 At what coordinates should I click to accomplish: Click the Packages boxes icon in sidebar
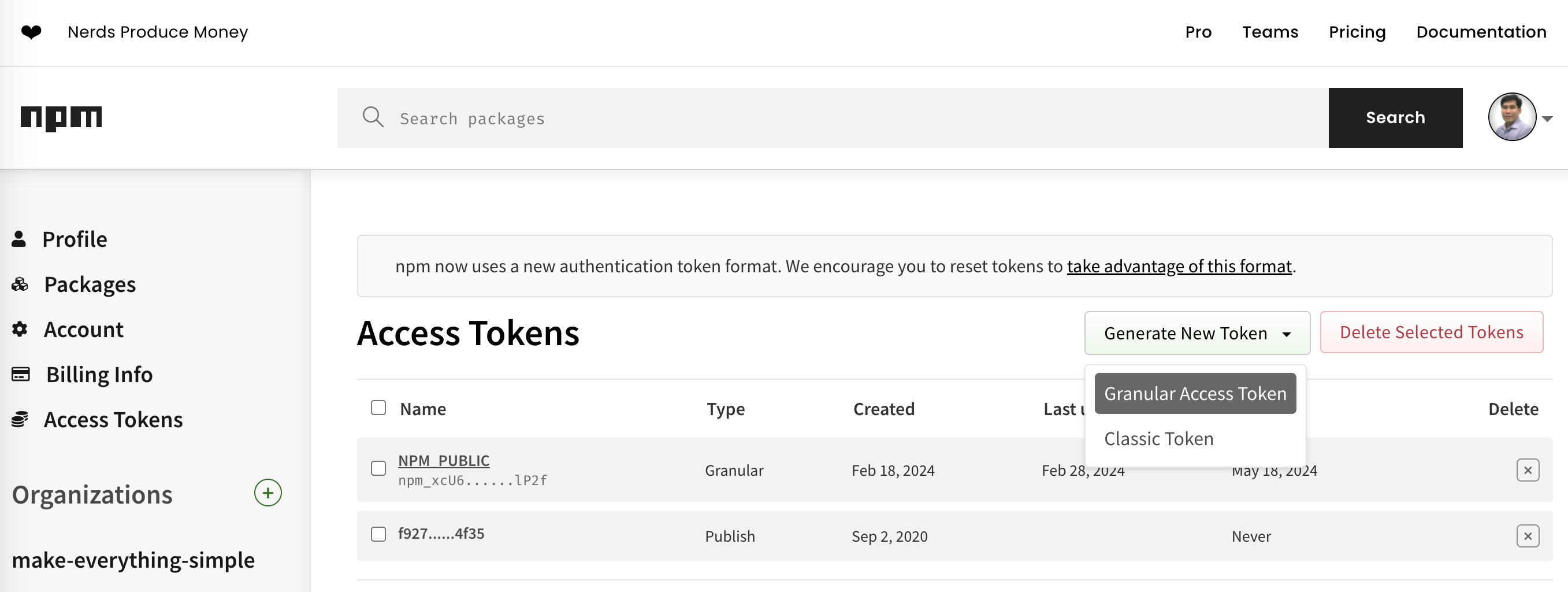(20, 284)
